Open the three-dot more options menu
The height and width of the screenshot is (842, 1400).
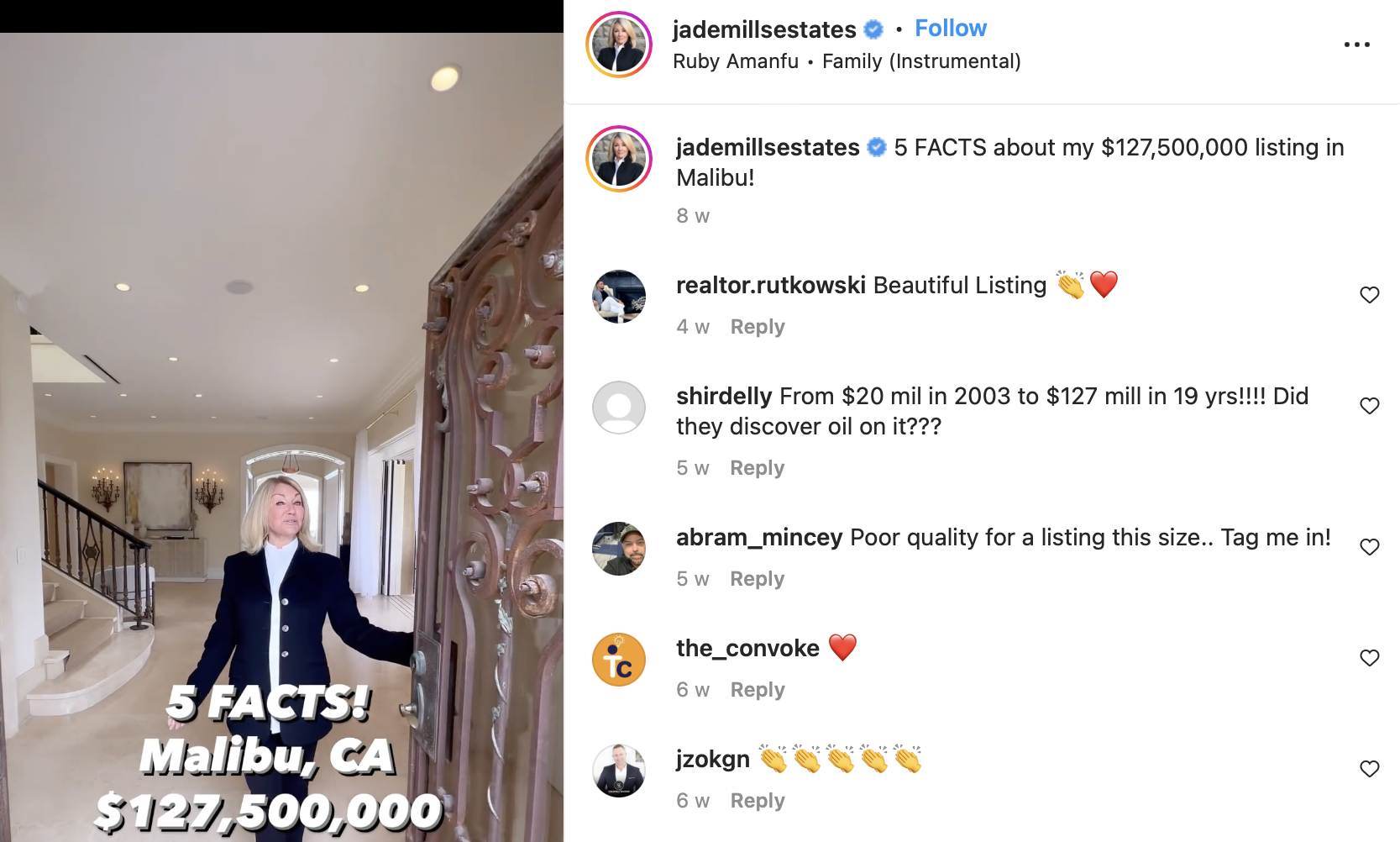tap(1356, 45)
